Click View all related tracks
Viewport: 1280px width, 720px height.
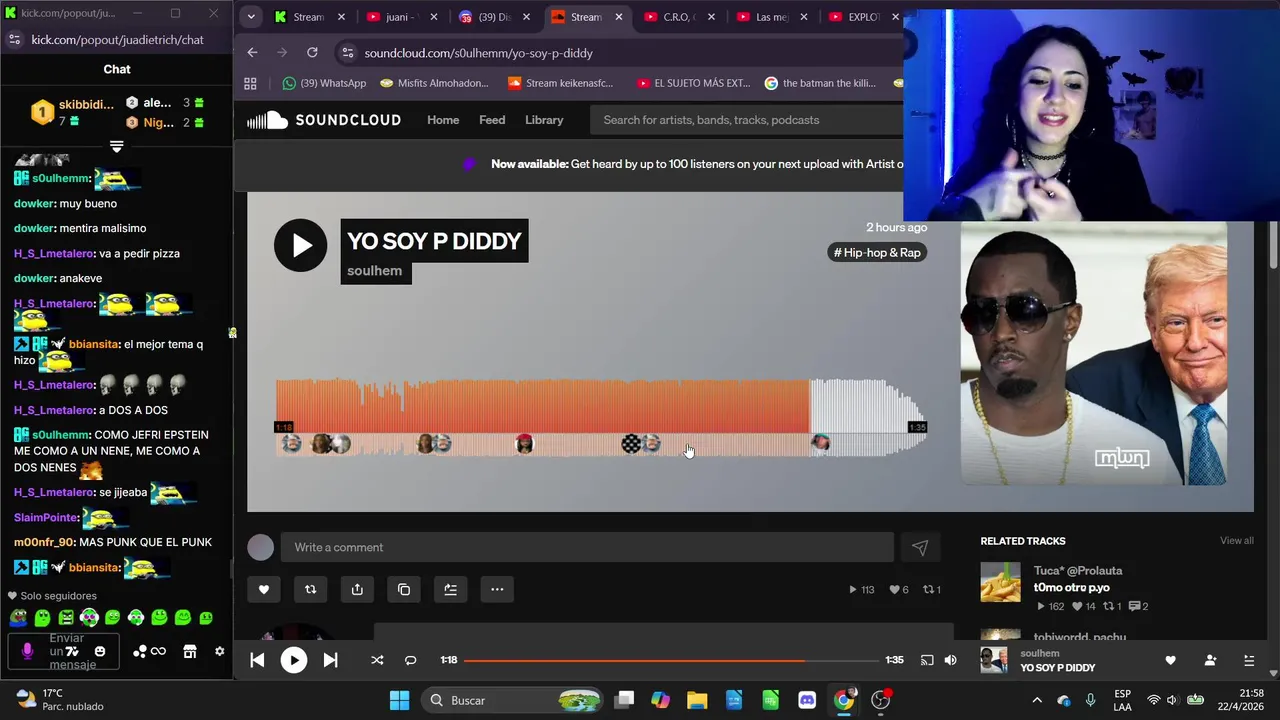pos(1236,541)
